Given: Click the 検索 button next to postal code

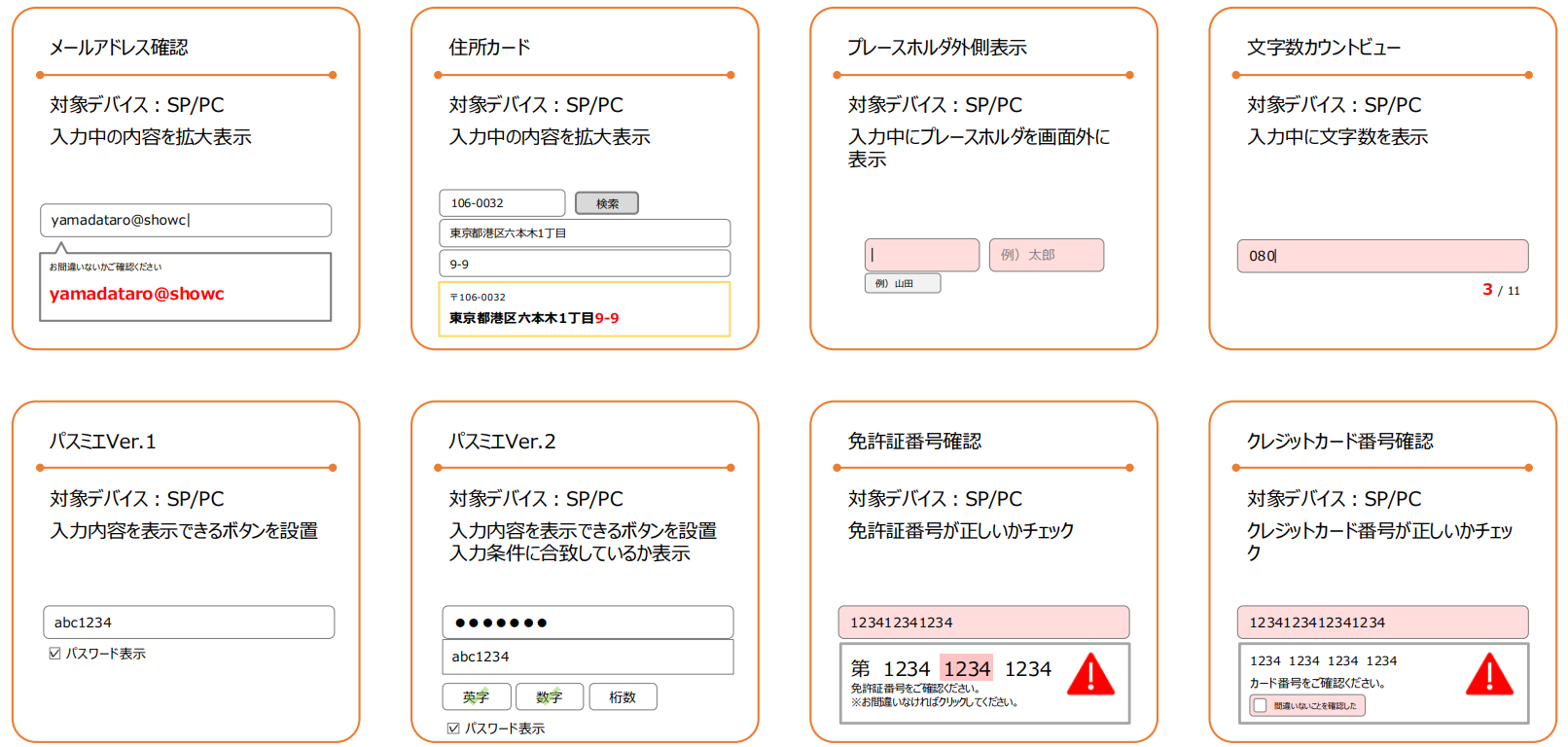Looking at the screenshot, I should [607, 203].
